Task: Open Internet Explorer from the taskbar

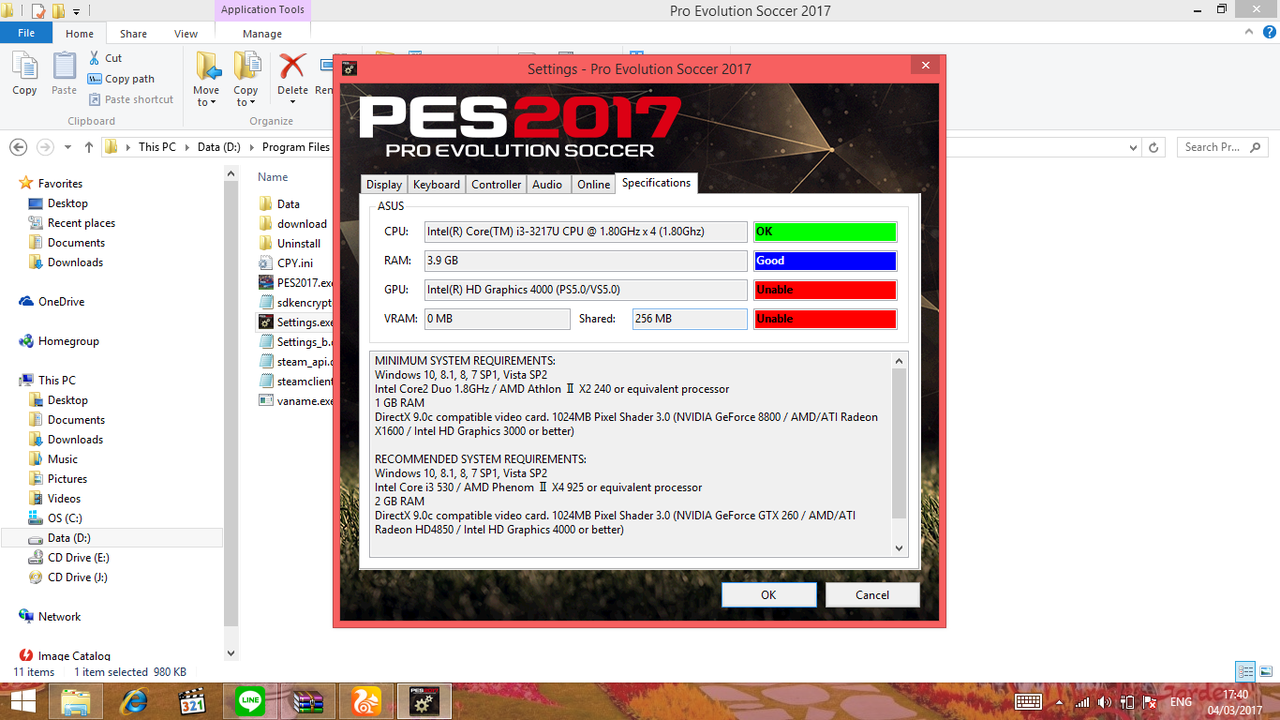Action: (133, 702)
